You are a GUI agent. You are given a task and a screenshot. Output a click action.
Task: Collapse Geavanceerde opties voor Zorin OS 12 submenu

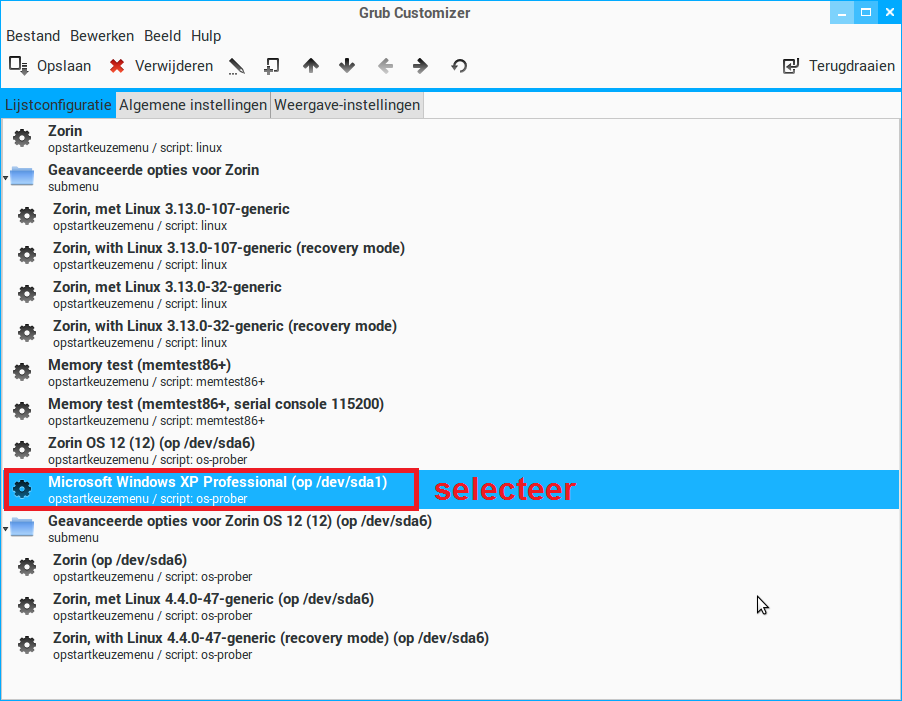[5, 528]
